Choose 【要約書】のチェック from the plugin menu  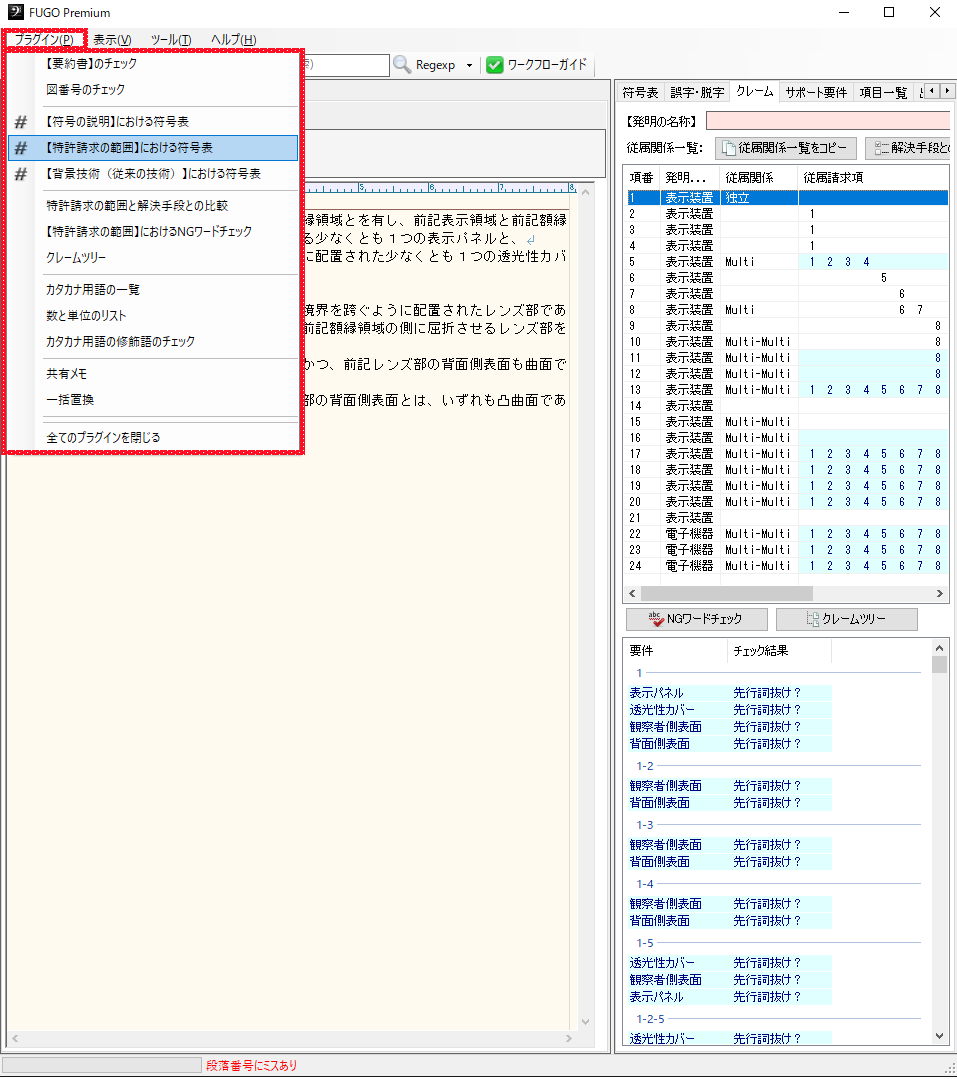point(92,64)
